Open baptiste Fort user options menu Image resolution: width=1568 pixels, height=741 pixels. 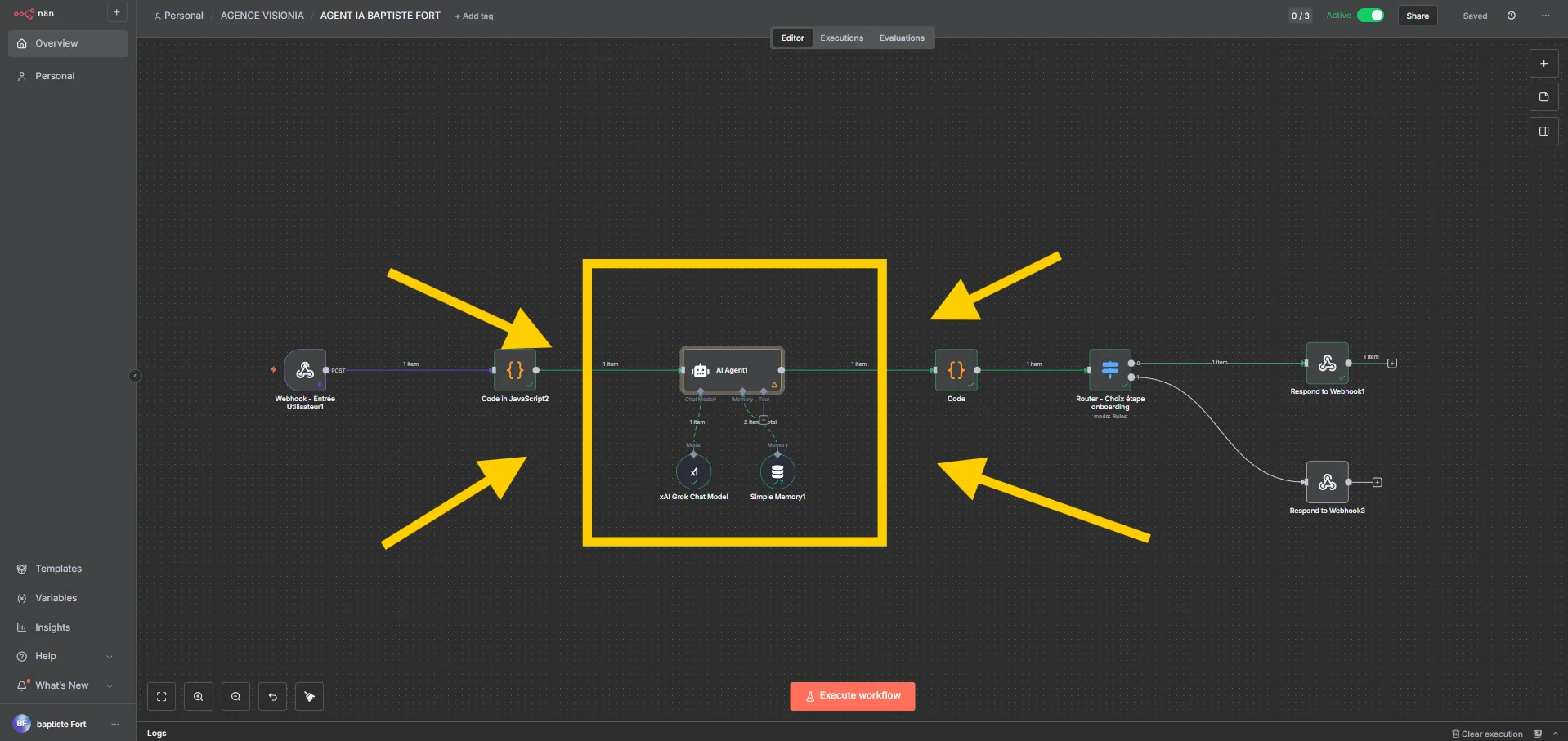tap(115, 724)
